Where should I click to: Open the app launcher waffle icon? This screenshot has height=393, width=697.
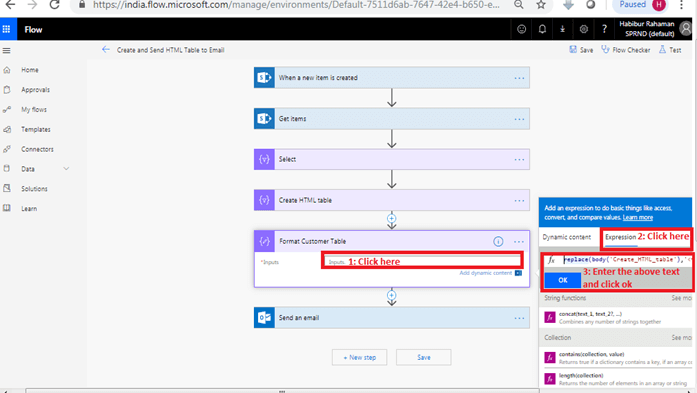tap(6, 29)
